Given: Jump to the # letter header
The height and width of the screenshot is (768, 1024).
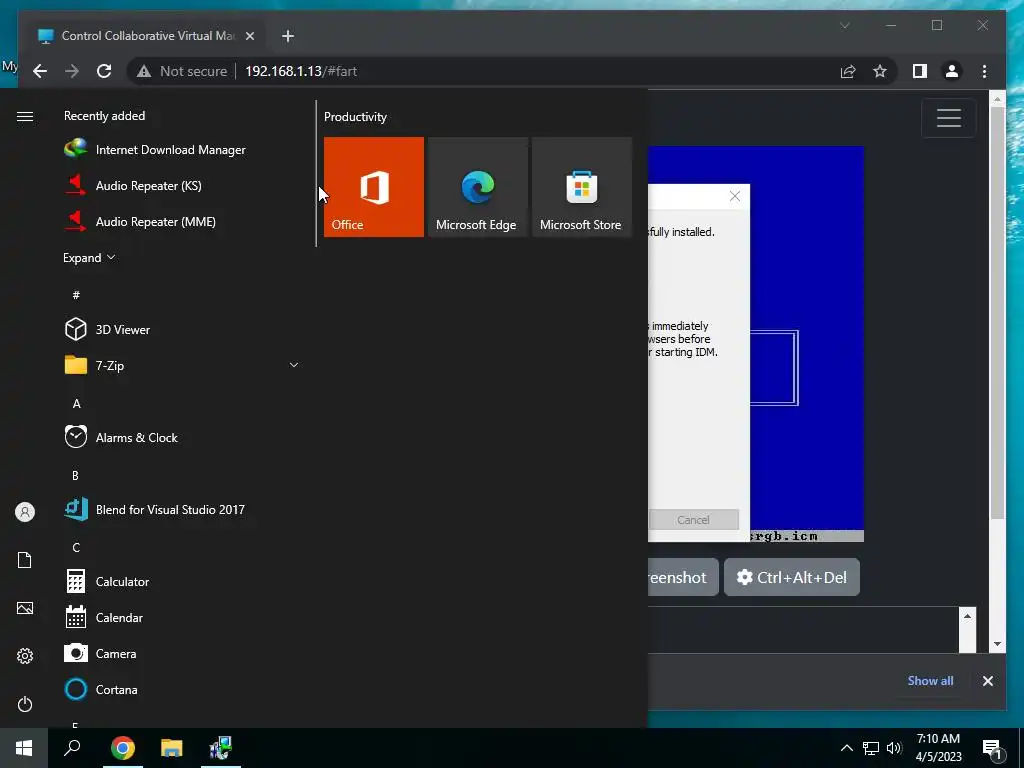Looking at the screenshot, I should [76, 295].
